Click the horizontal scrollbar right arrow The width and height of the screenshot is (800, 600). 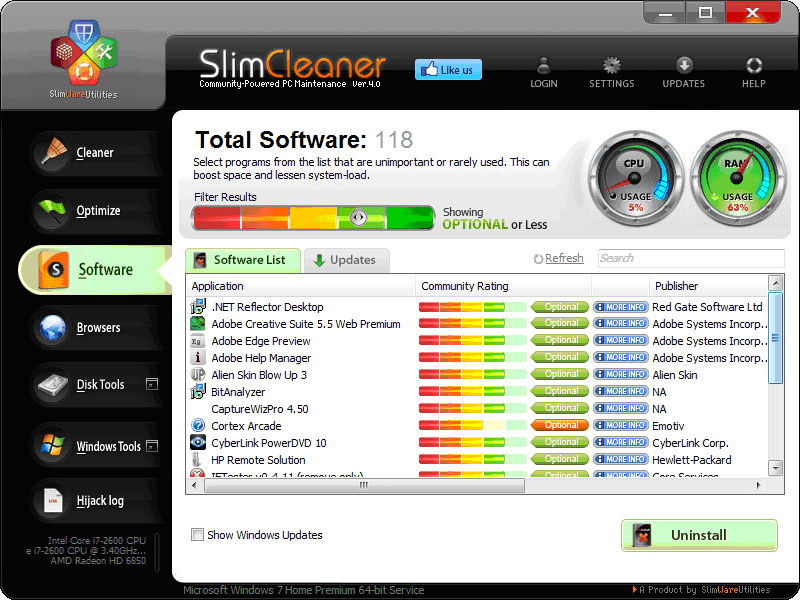(759, 485)
